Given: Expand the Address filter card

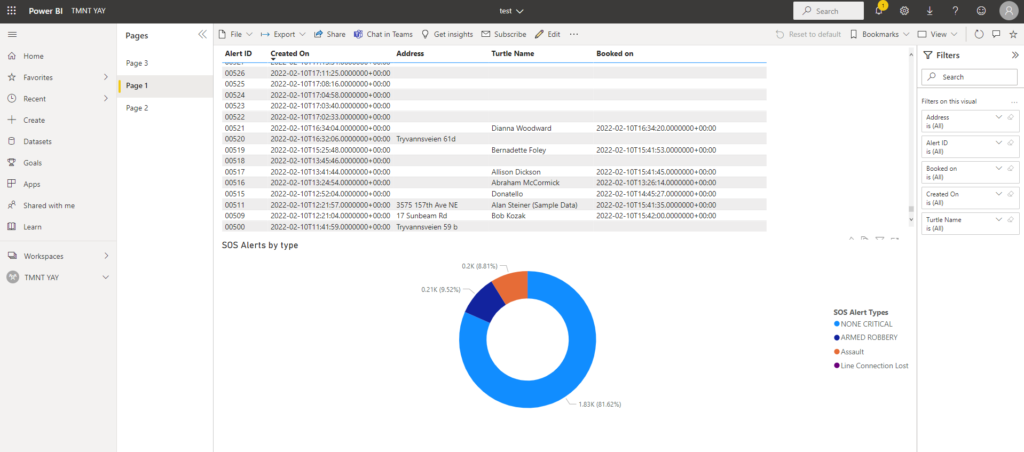Looking at the screenshot, I should pyautogui.click(x=998, y=117).
